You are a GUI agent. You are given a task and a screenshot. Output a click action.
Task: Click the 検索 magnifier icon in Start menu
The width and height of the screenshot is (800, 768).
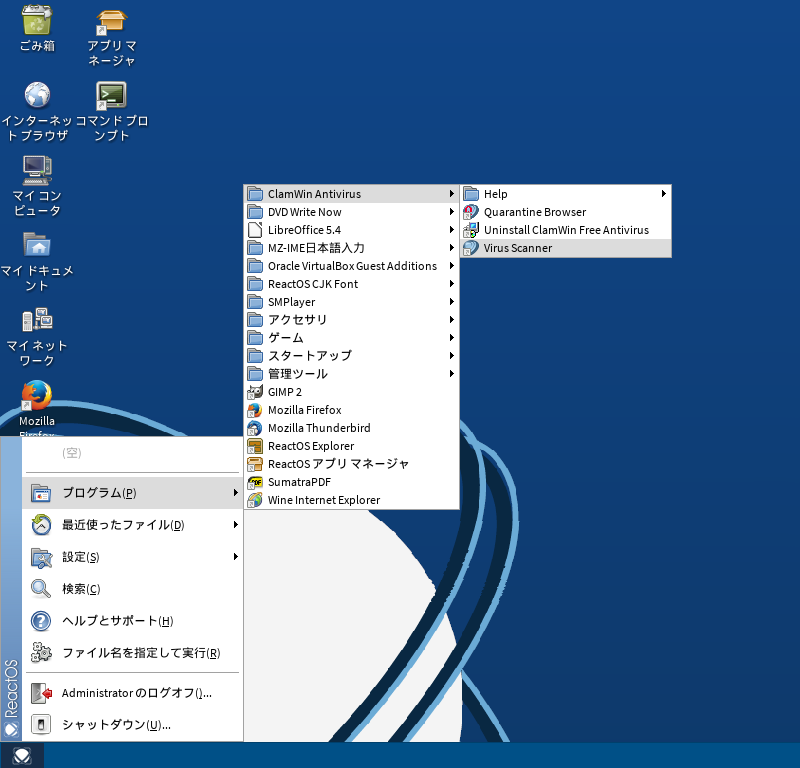pyautogui.click(x=41, y=588)
